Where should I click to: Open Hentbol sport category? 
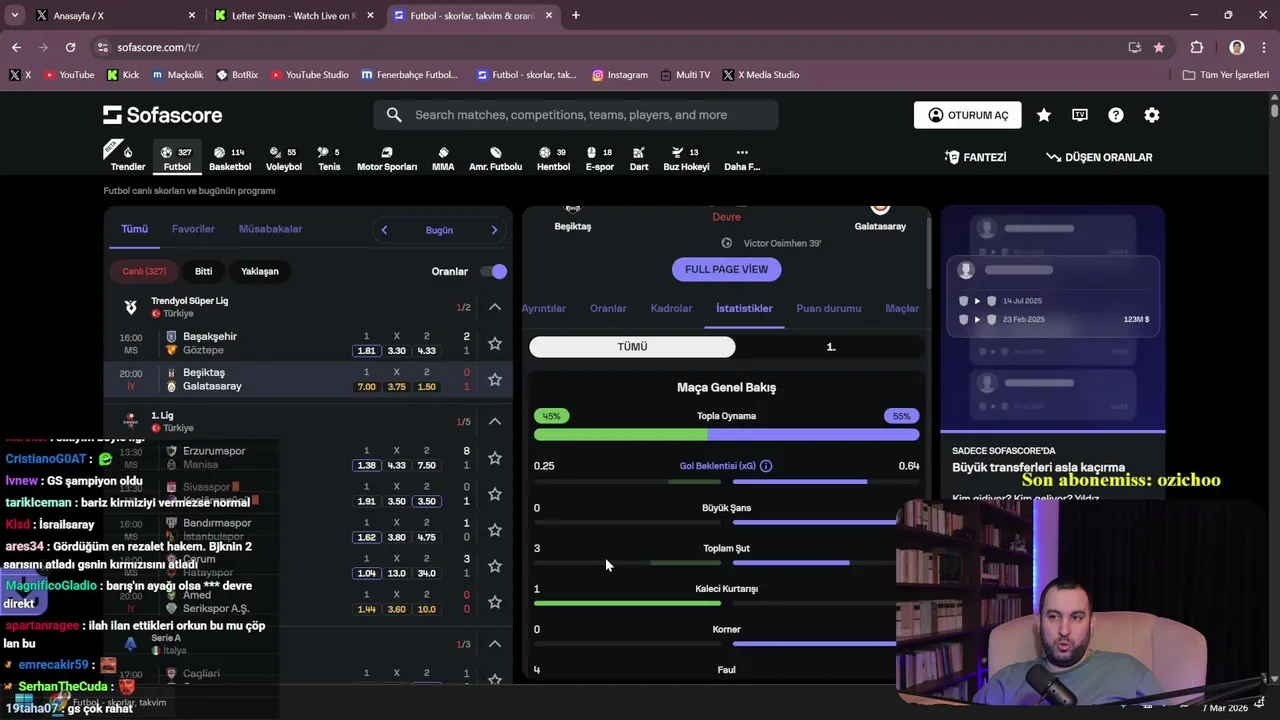(553, 158)
